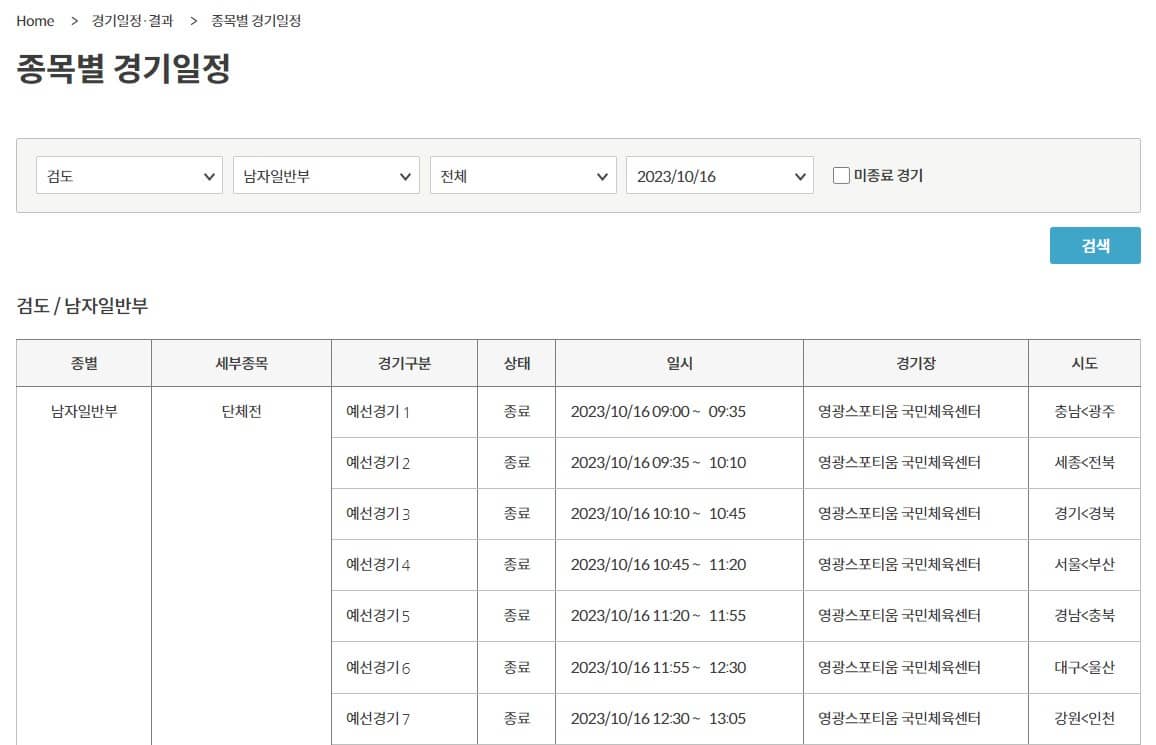Click the 종별 column header

(x=83, y=363)
